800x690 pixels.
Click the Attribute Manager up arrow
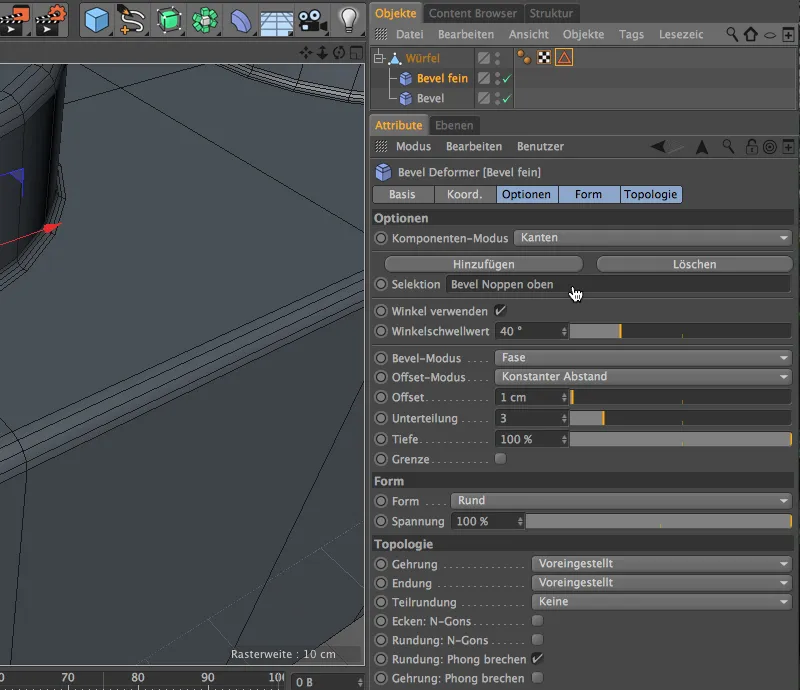tap(702, 147)
